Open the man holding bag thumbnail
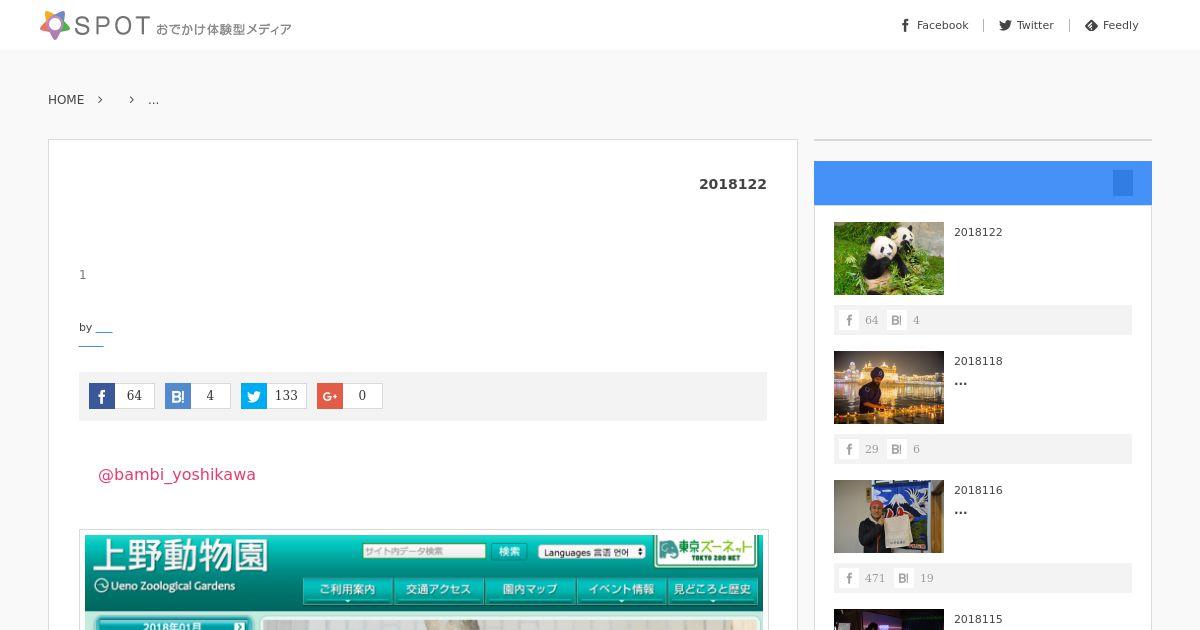The width and height of the screenshot is (1200, 630). [x=889, y=516]
